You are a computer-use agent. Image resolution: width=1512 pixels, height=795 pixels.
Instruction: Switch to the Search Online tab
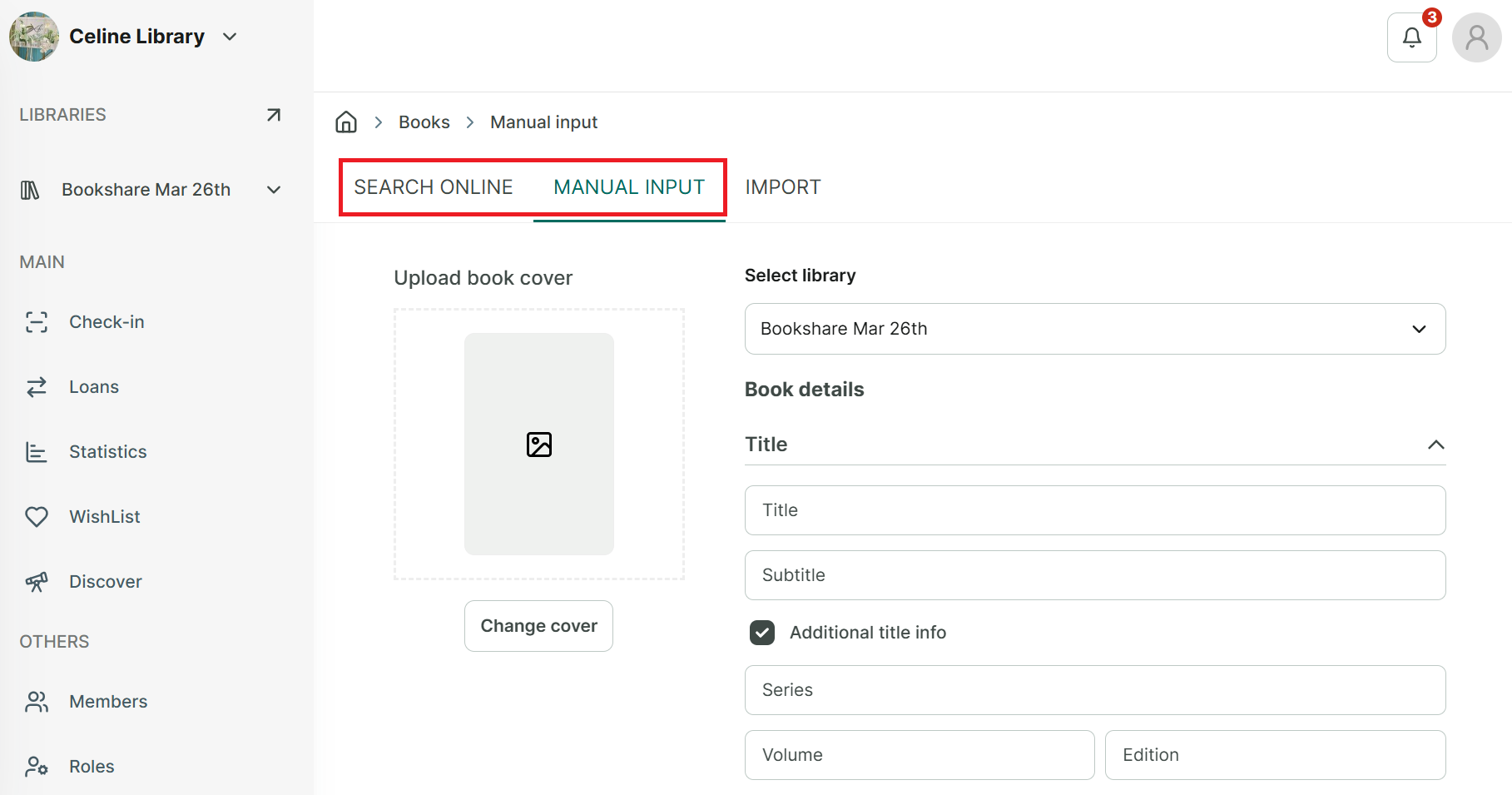(434, 187)
